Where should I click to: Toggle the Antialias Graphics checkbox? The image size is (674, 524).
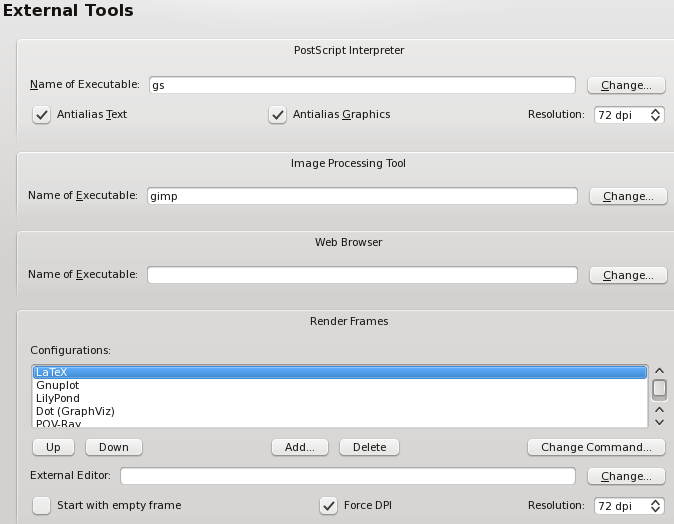click(277, 115)
